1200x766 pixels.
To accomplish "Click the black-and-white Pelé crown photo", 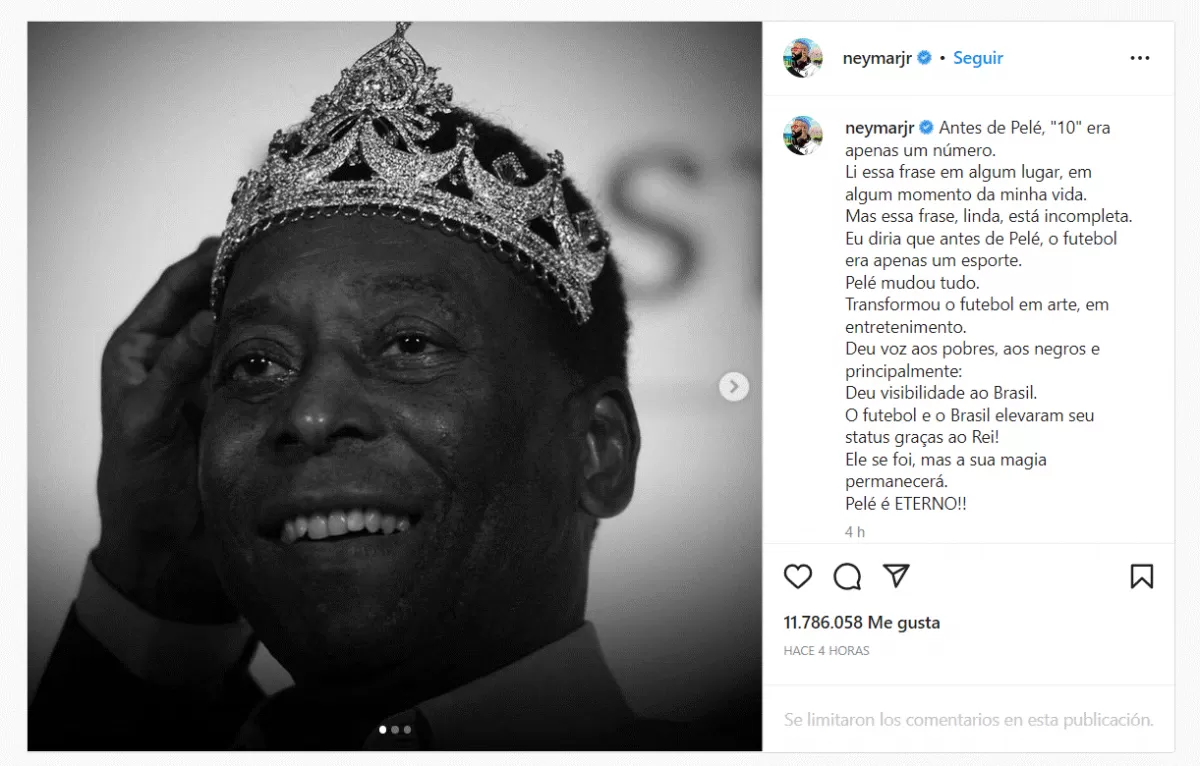I will tap(394, 386).
